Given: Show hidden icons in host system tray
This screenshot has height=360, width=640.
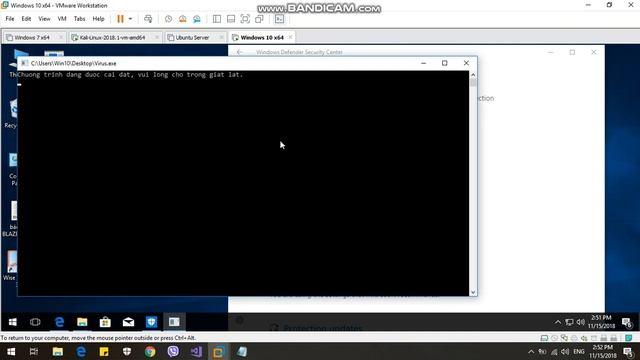Looking at the screenshot, I should click(531, 352).
